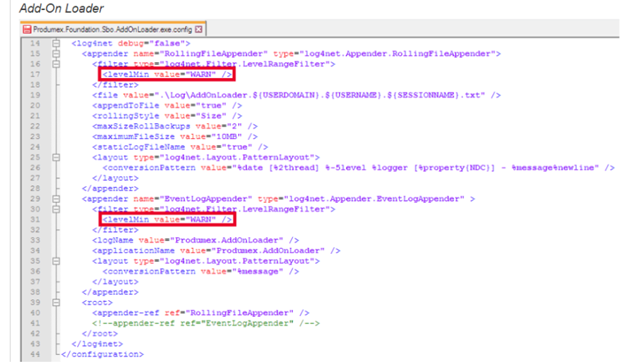Collapse the layout fold on line 35
The height and width of the screenshot is (364, 629).
(56, 261)
